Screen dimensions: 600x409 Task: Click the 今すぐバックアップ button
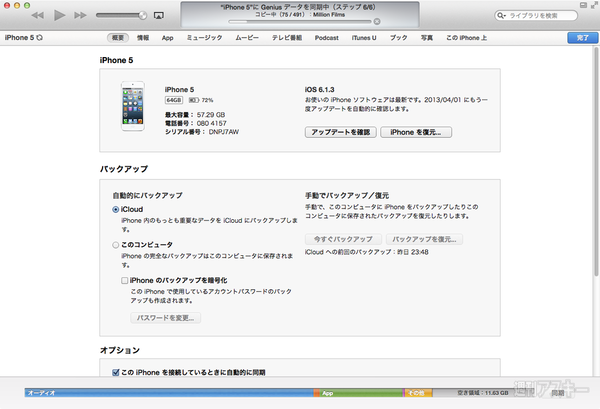pyautogui.click(x=343, y=239)
